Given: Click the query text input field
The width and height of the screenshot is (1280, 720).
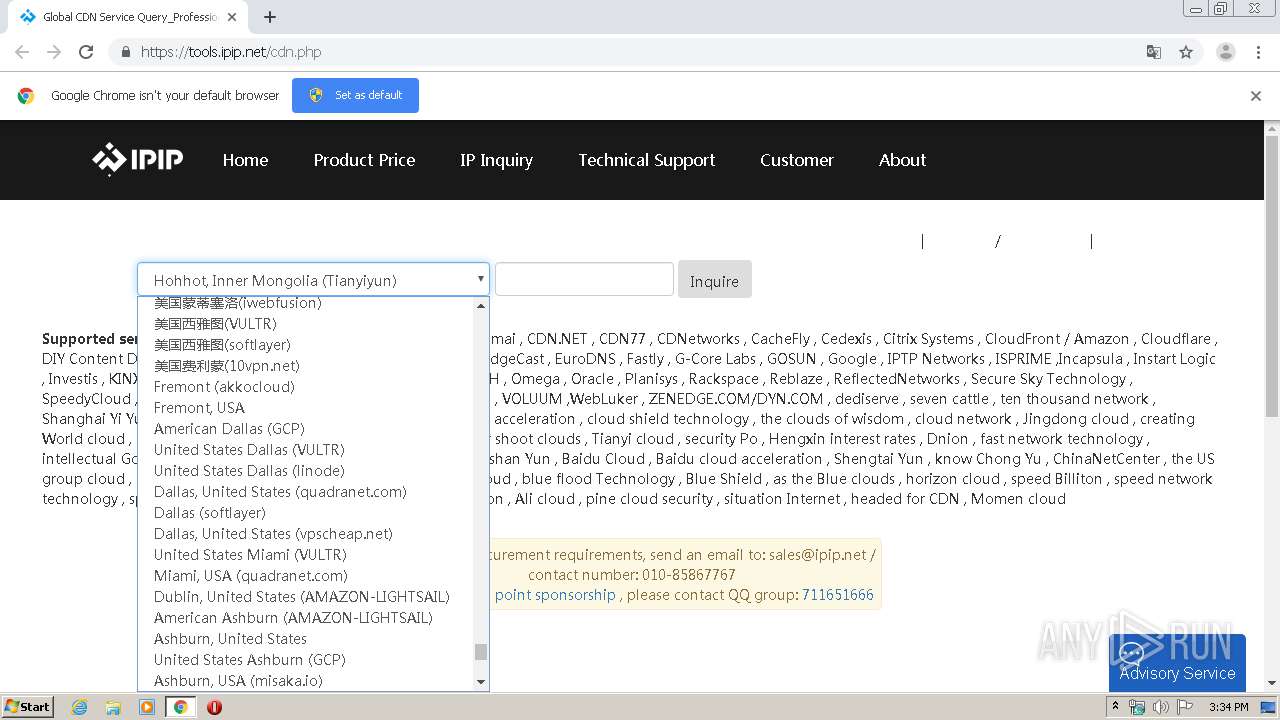Looking at the screenshot, I should [x=584, y=279].
